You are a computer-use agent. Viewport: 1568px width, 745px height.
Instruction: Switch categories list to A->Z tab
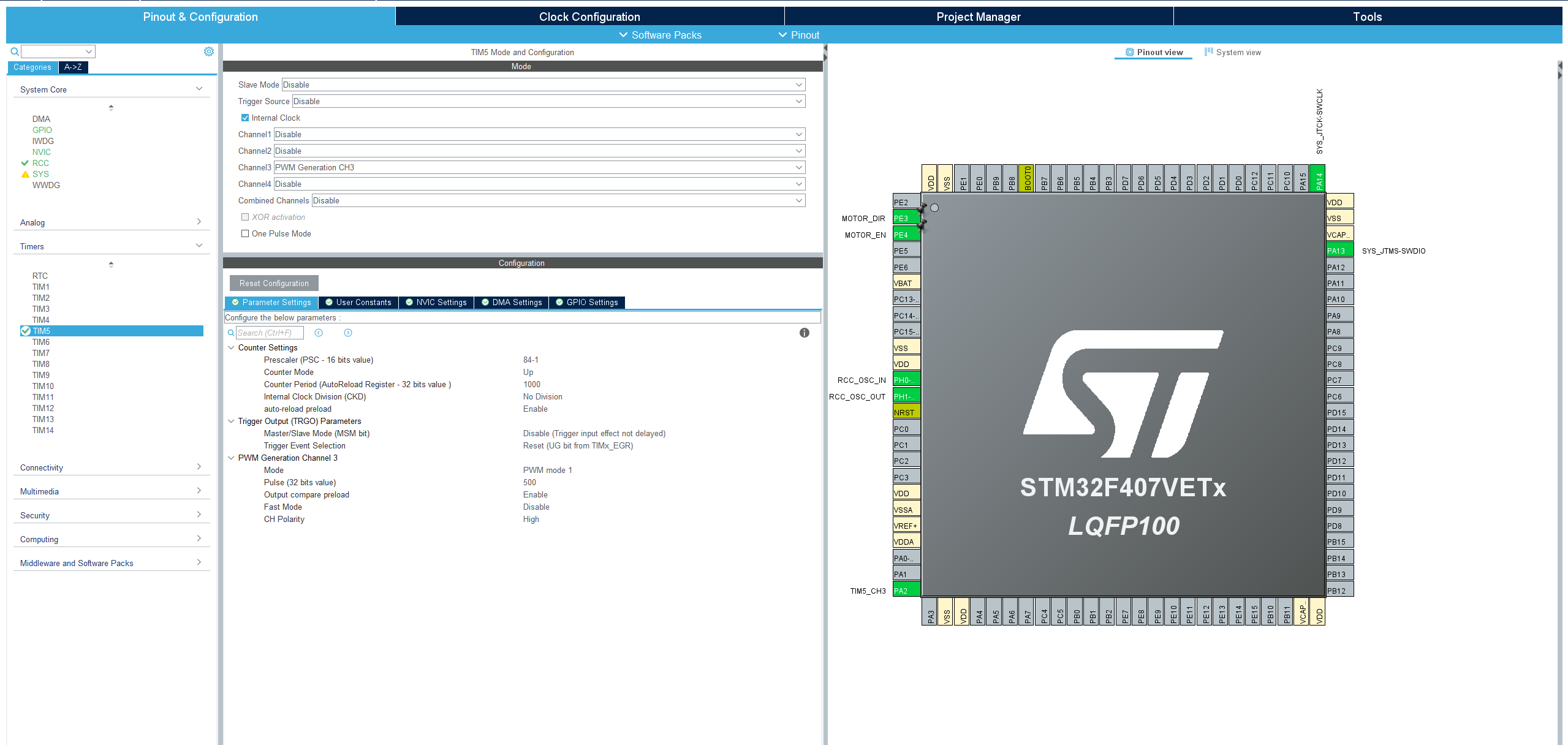[73, 67]
